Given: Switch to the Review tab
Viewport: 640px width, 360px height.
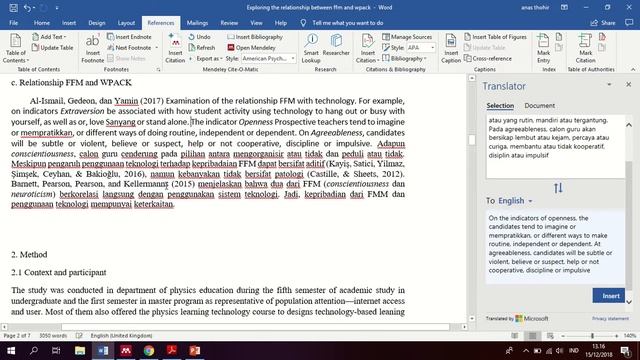Looking at the screenshot, I should tap(229, 23).
